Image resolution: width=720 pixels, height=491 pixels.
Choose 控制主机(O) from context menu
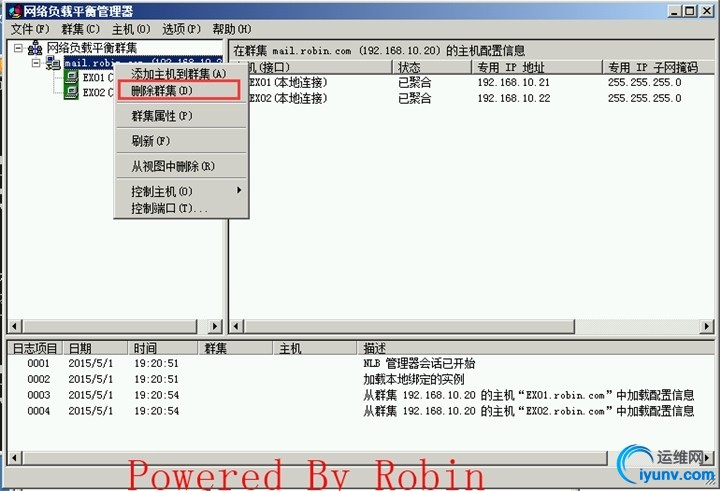pyautogui.click(x=181, y=191)
